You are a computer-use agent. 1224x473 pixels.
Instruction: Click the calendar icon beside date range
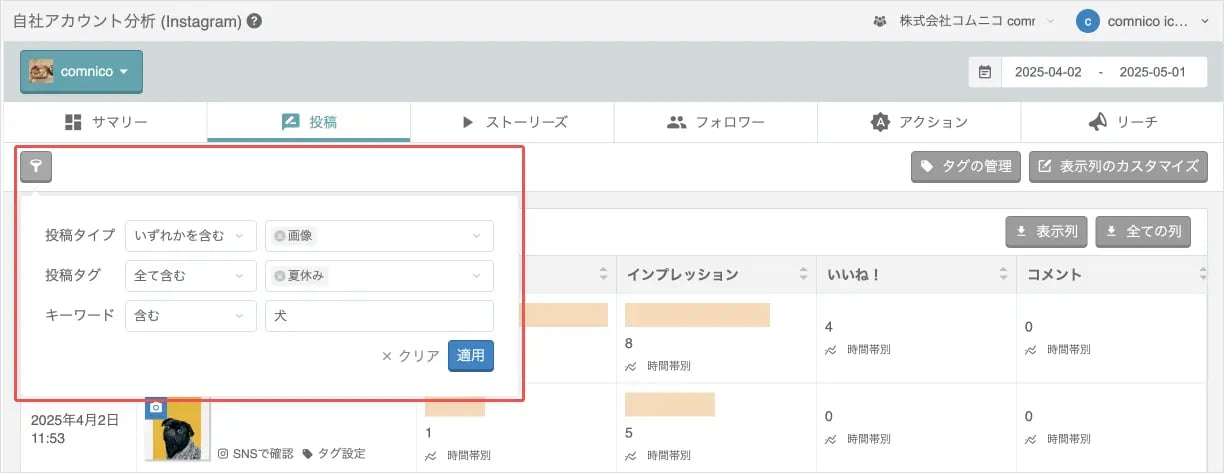tap(985, 72)
